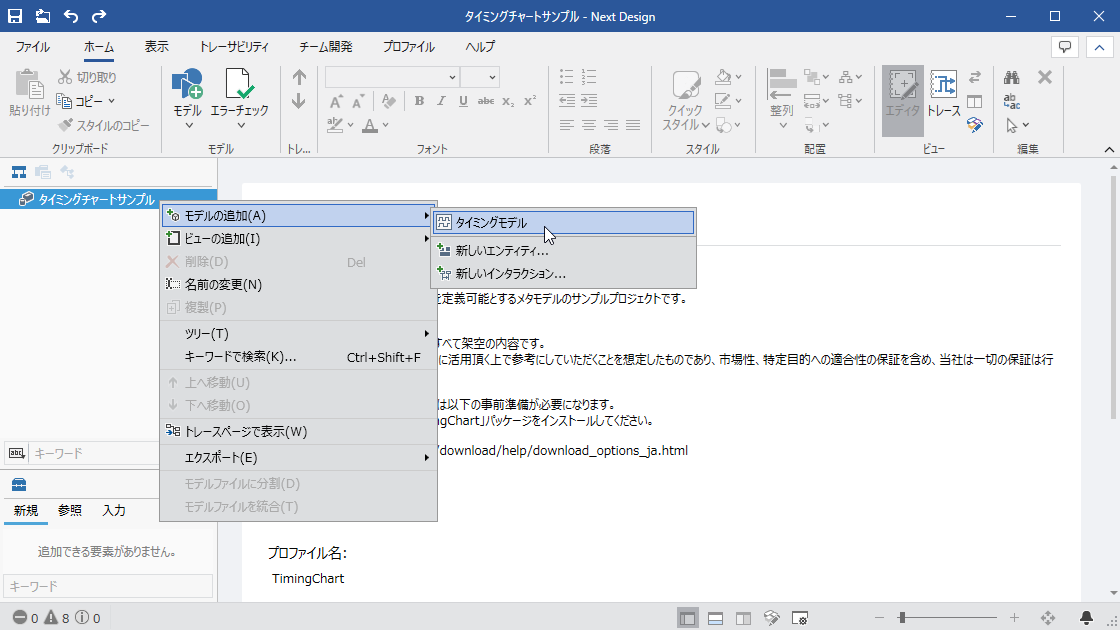This screenshot has height=630, width=1120.
Task: Click the X delete icon in 編集 group
Action: click(1045, 77)
